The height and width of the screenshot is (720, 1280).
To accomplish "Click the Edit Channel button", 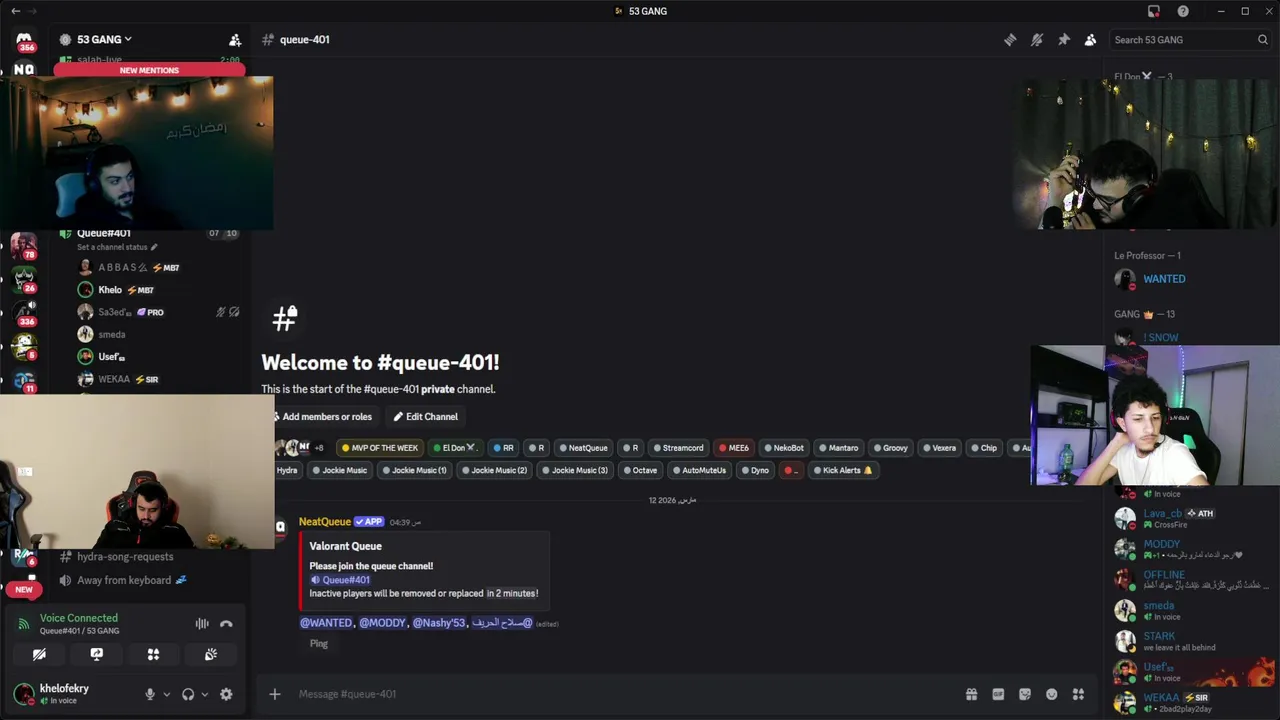I will (x=426, y=417).
